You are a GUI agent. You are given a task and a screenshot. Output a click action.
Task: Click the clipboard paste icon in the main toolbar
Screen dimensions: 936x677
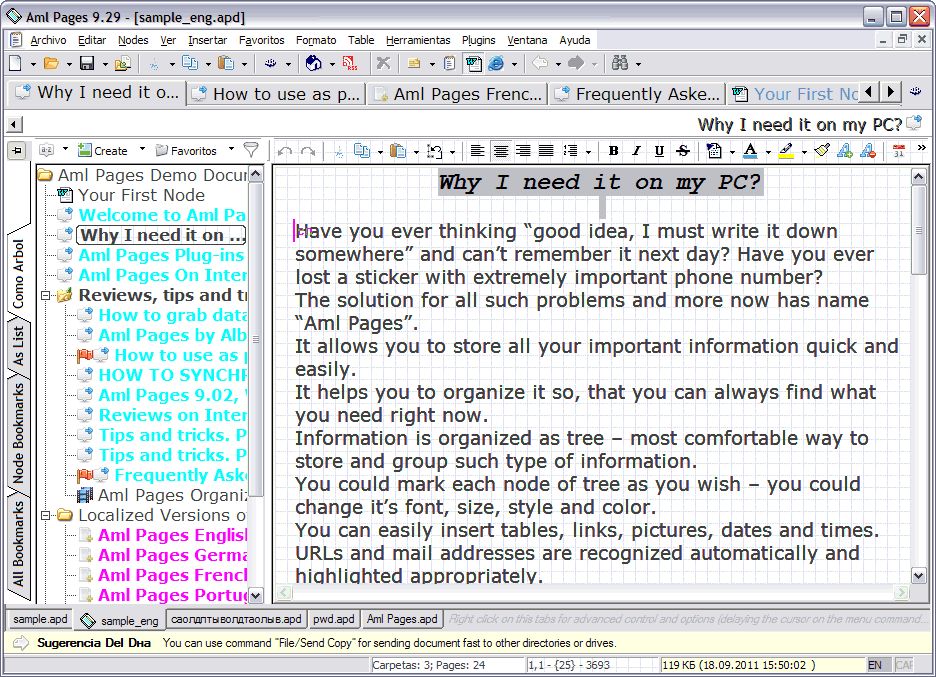[x=226, y=63]
